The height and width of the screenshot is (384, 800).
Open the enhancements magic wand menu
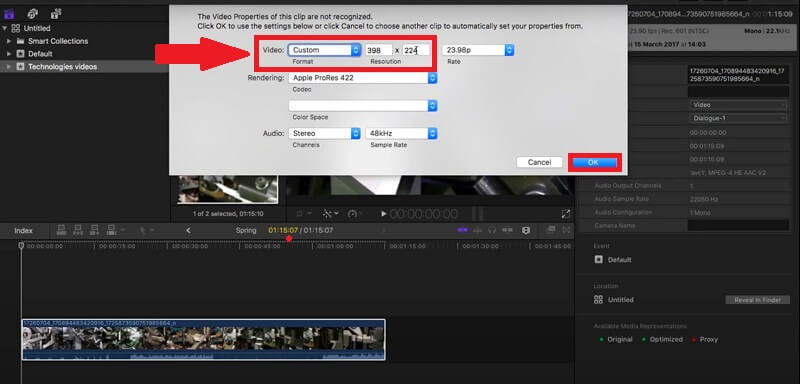pyautogui.click(x=331, y=214)
